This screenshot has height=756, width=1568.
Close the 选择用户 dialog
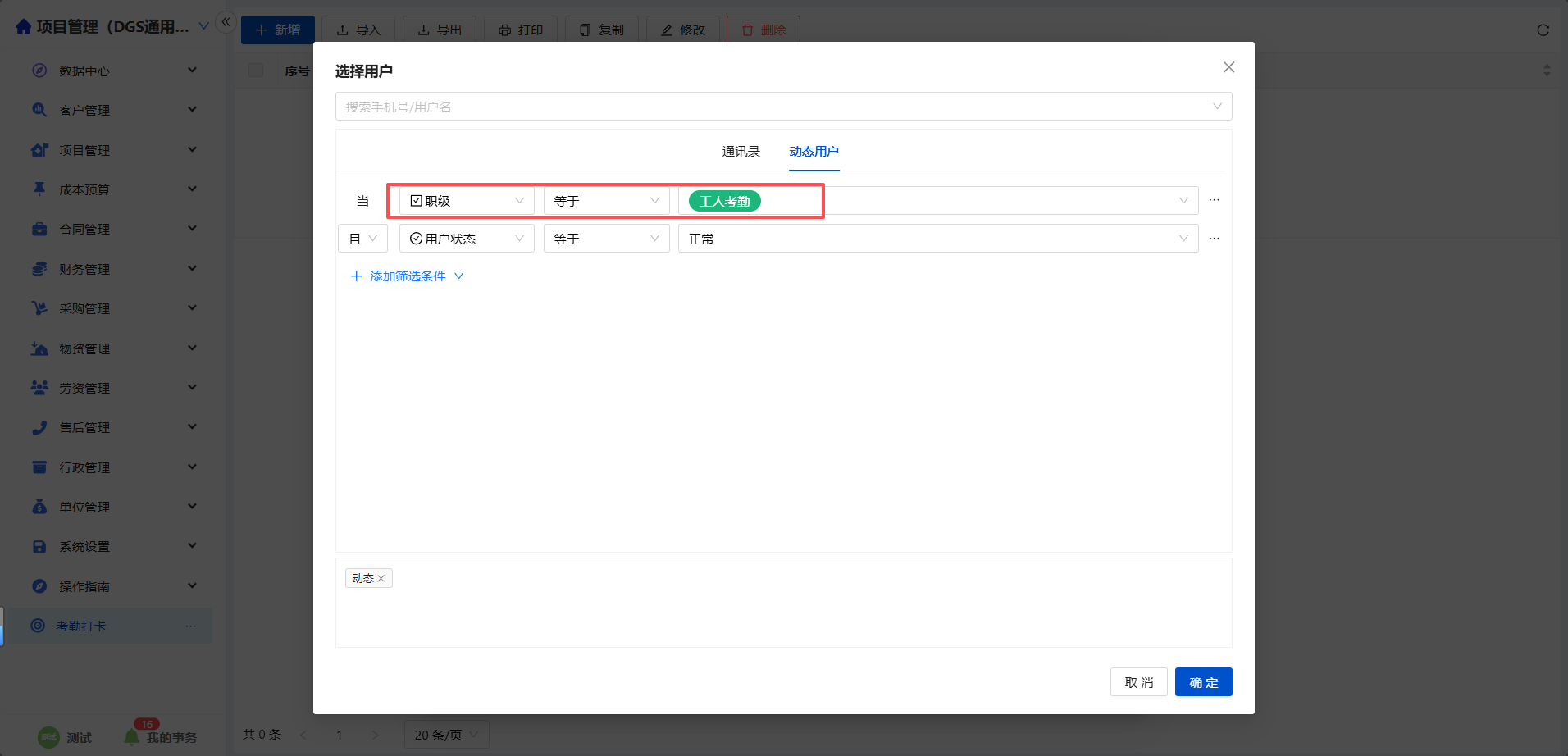(1228, 67)
